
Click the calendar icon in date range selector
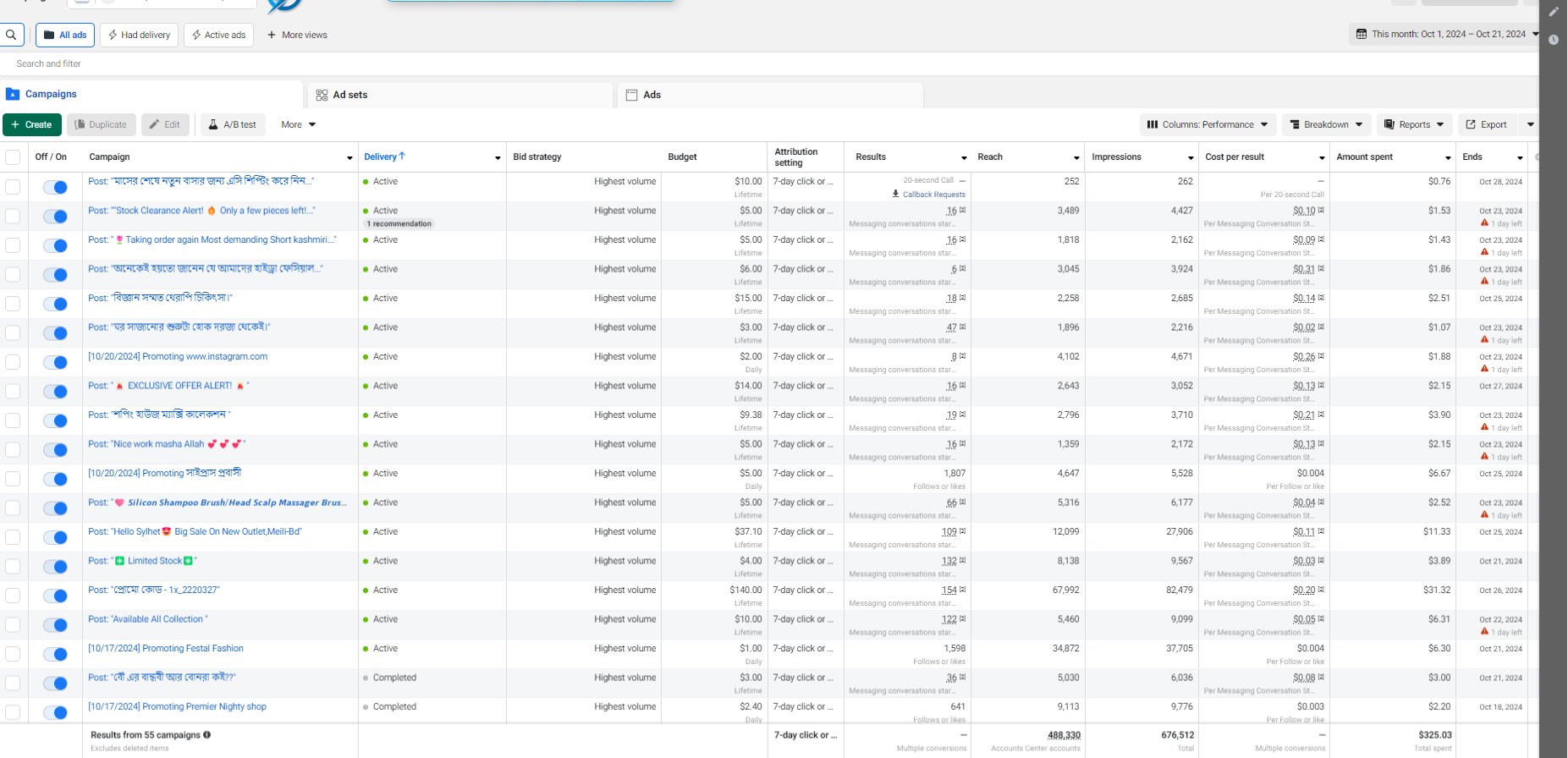coord(1362,34)
